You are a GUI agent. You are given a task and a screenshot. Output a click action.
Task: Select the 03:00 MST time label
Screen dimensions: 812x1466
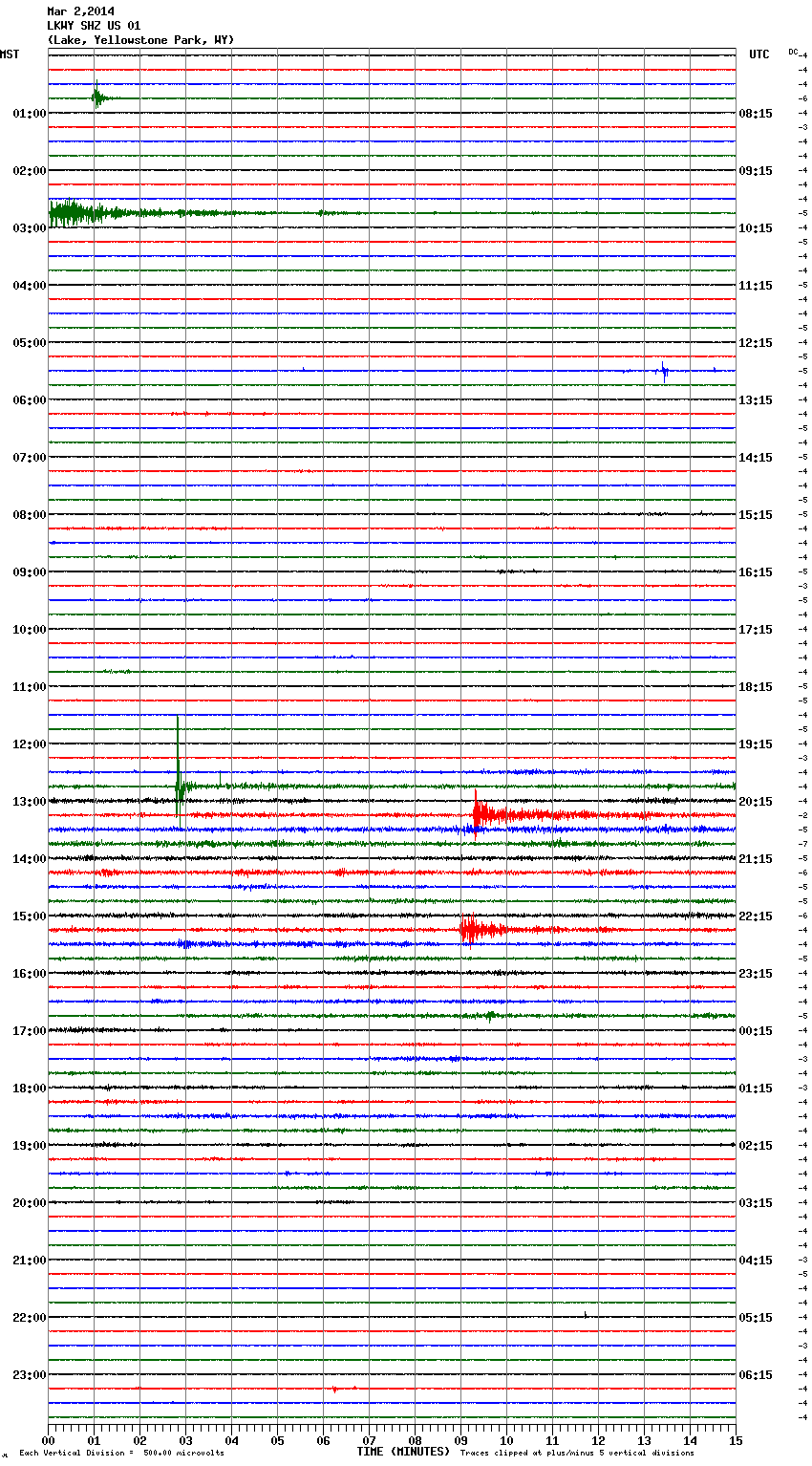pos(30,228)
